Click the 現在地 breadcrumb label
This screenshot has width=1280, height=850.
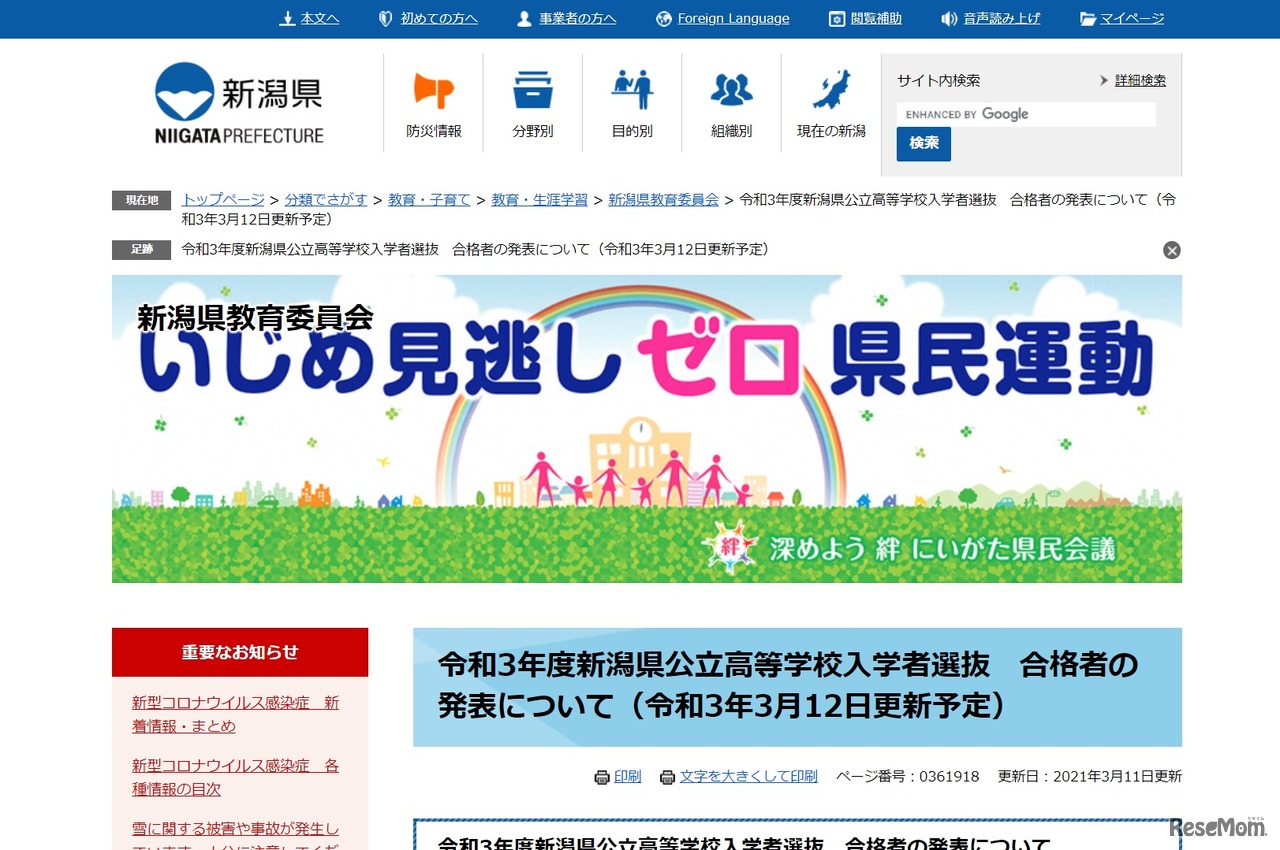[142, 201]
